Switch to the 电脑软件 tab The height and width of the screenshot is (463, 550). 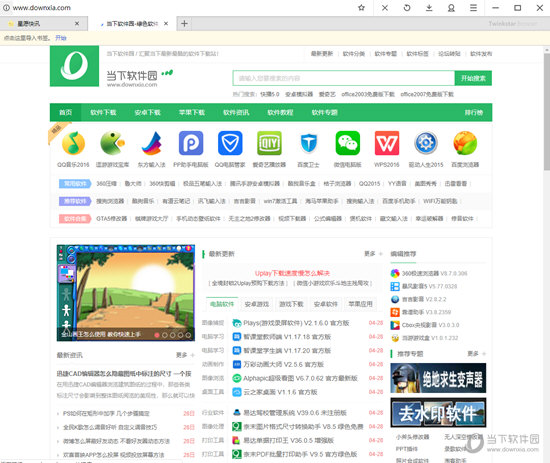222,304
